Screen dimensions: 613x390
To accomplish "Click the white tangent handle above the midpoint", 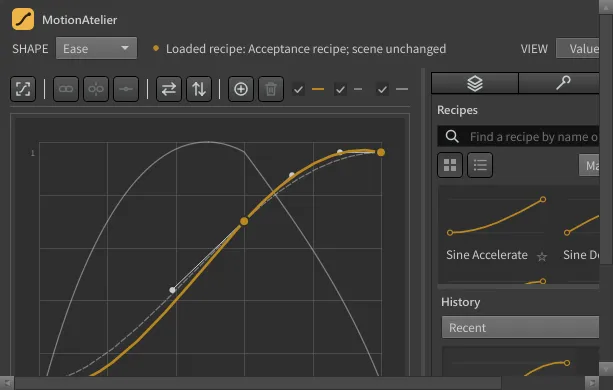I will coord(292,175).
